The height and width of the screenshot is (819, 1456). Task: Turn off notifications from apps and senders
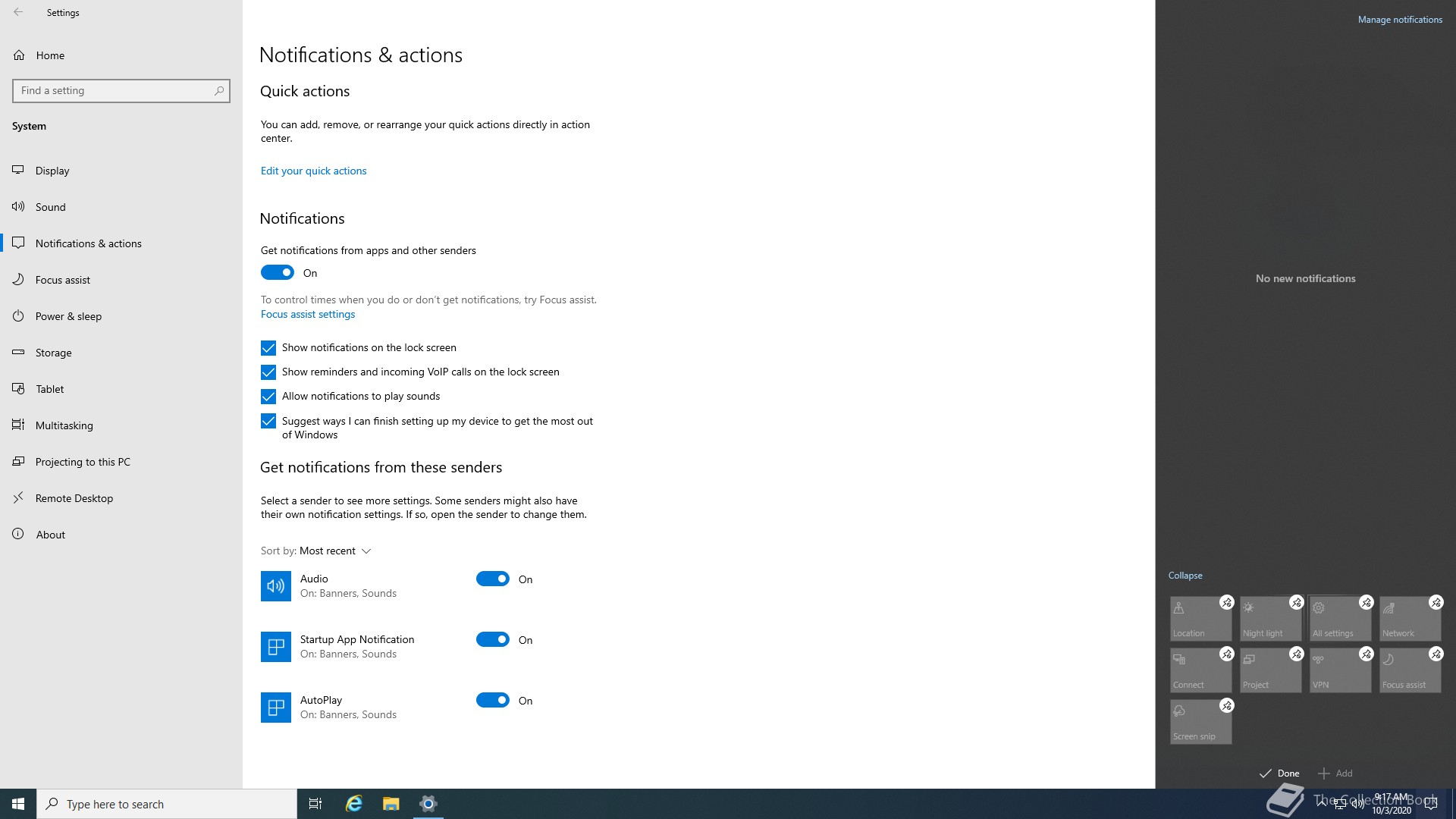tap(278, 272)
